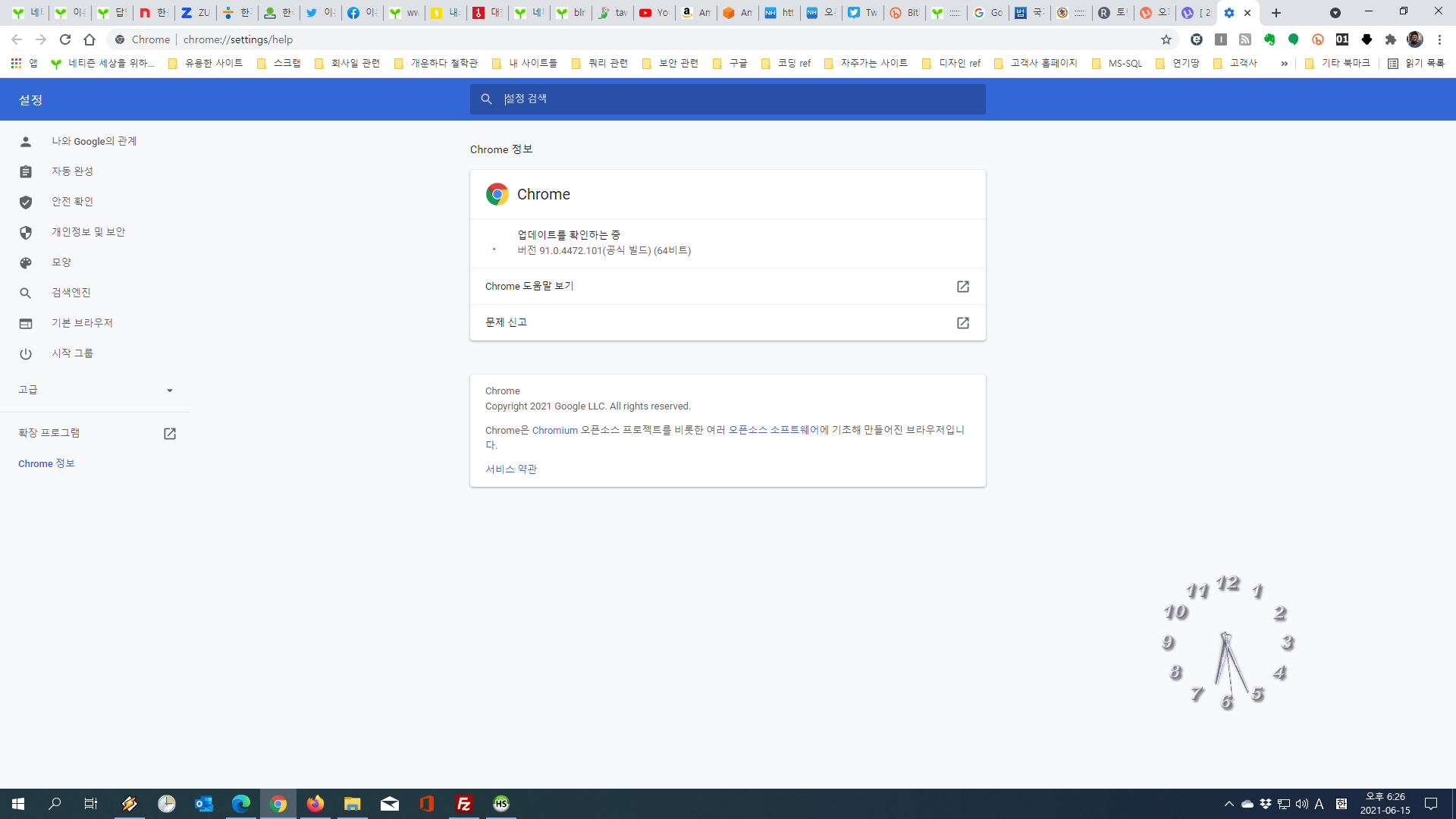Open 모양 appearance settings
The height and width of the screenshot is (819, 1456).
click(x=95, y=262)
